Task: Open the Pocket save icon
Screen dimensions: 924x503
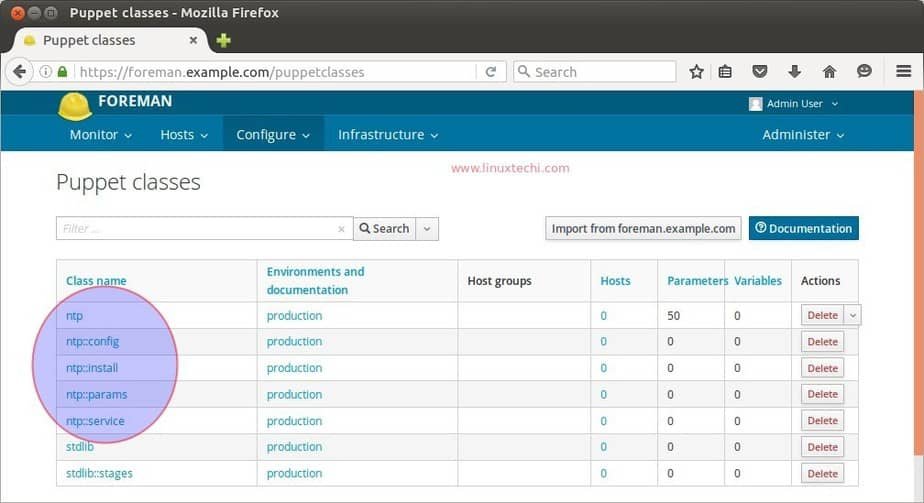Action: click(x=760, y=72)
